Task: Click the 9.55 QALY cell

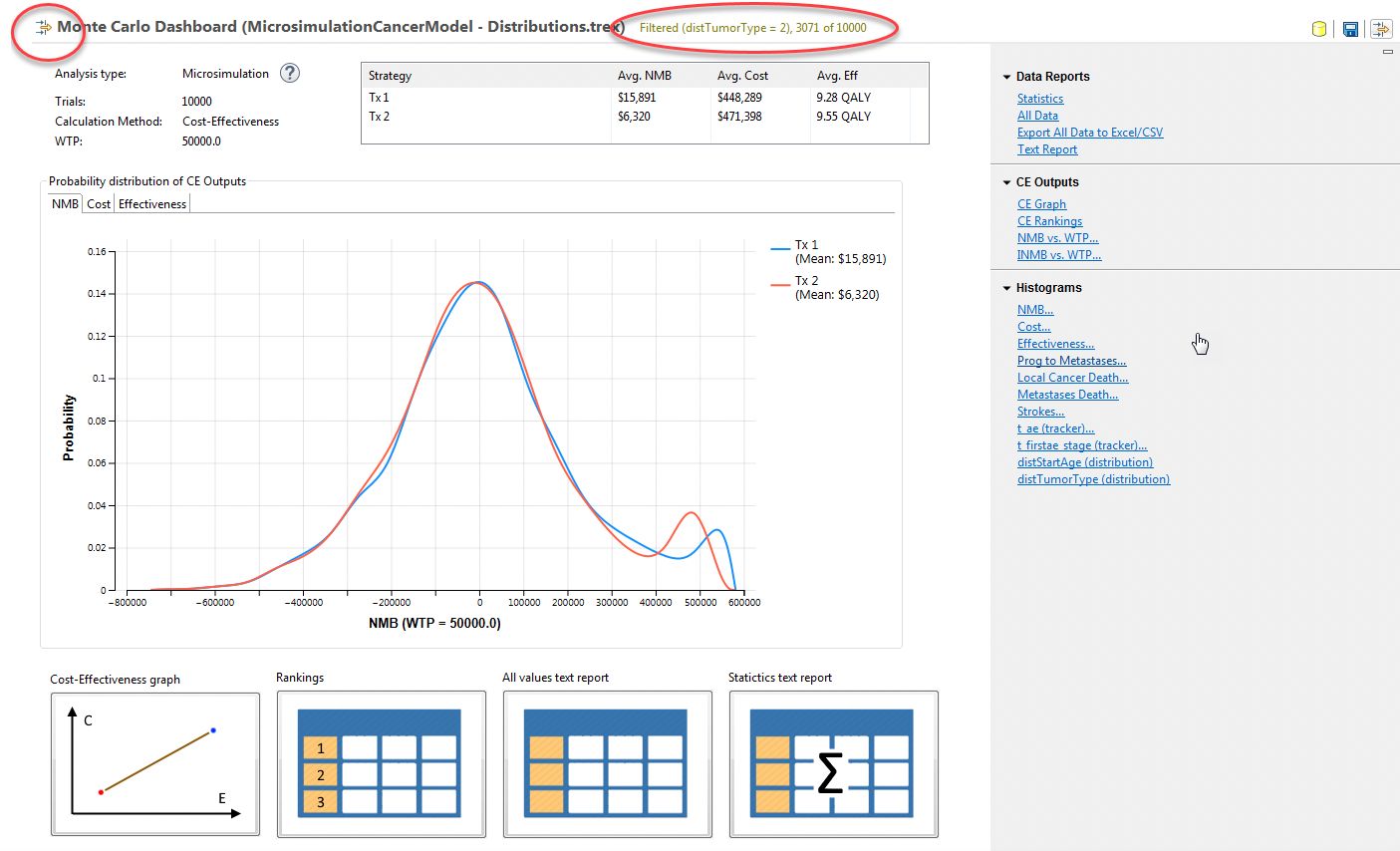Action: [843, 117]
